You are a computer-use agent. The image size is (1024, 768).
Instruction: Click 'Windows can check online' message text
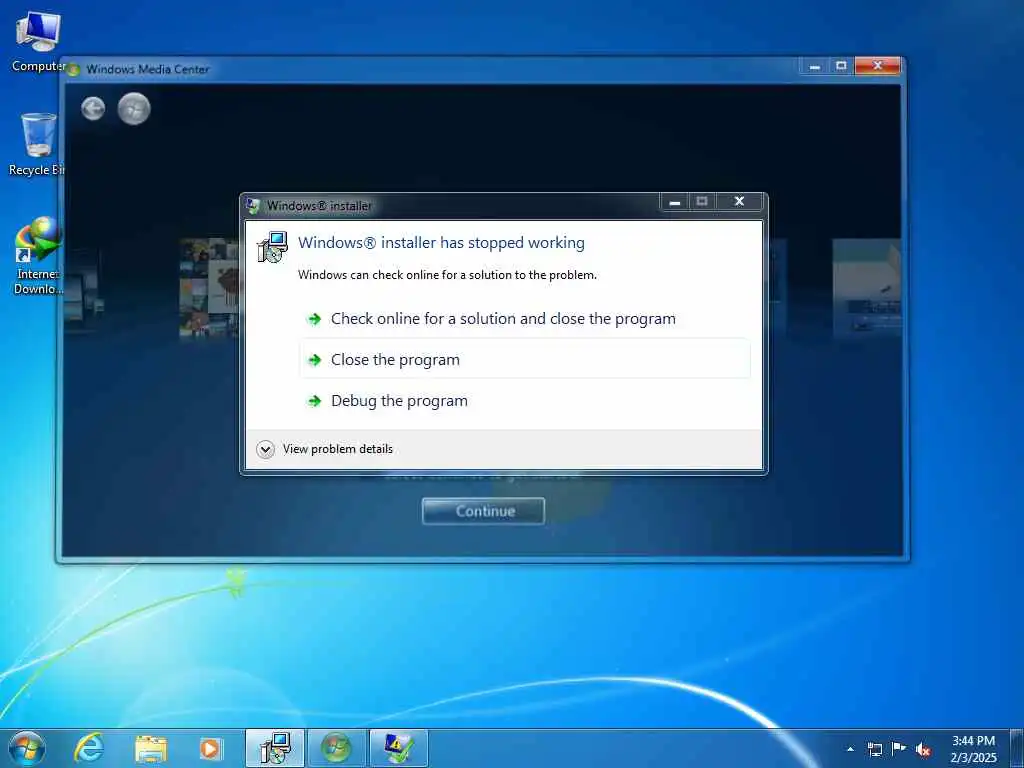click(x=447, y=275)
